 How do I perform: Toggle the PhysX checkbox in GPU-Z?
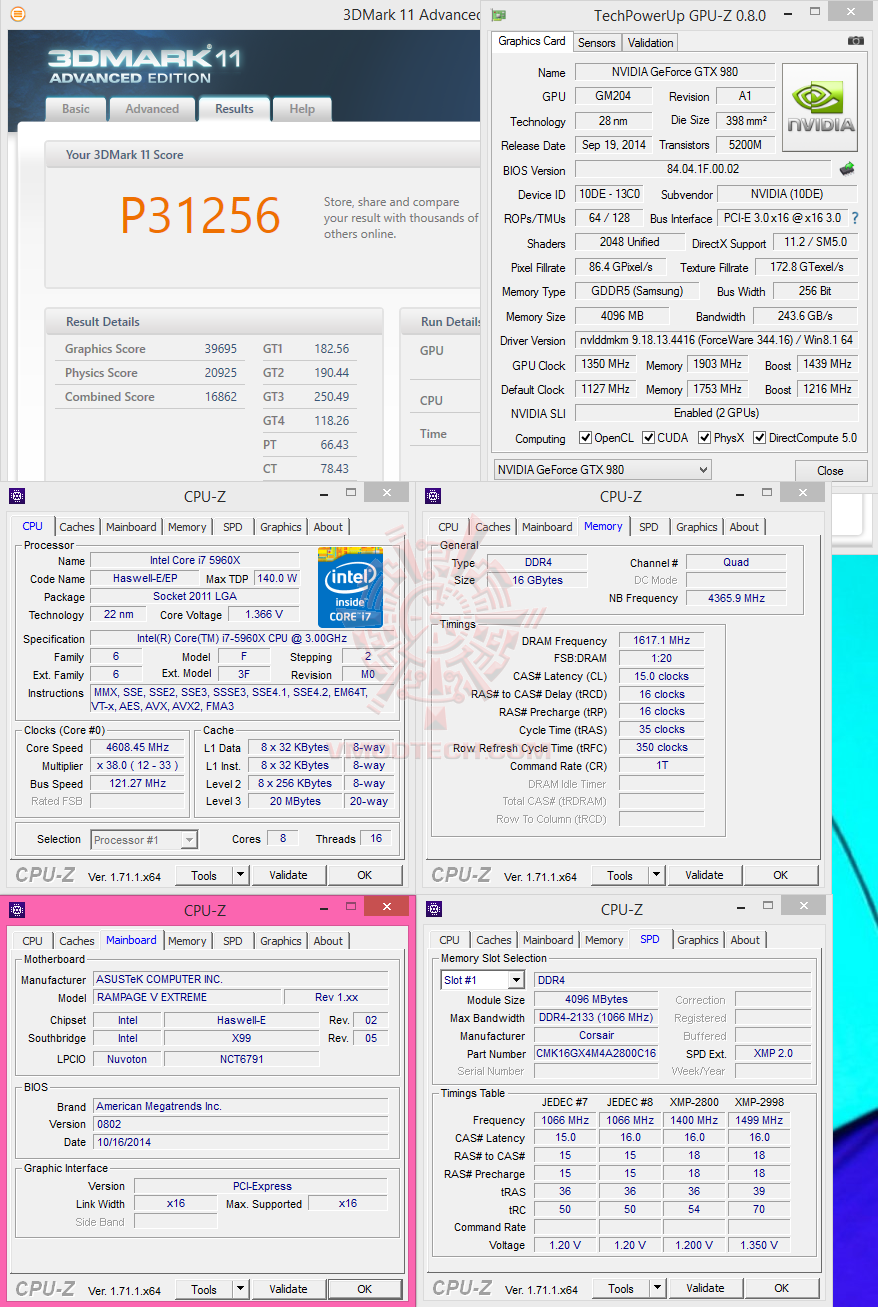click(x=705, y=438)
